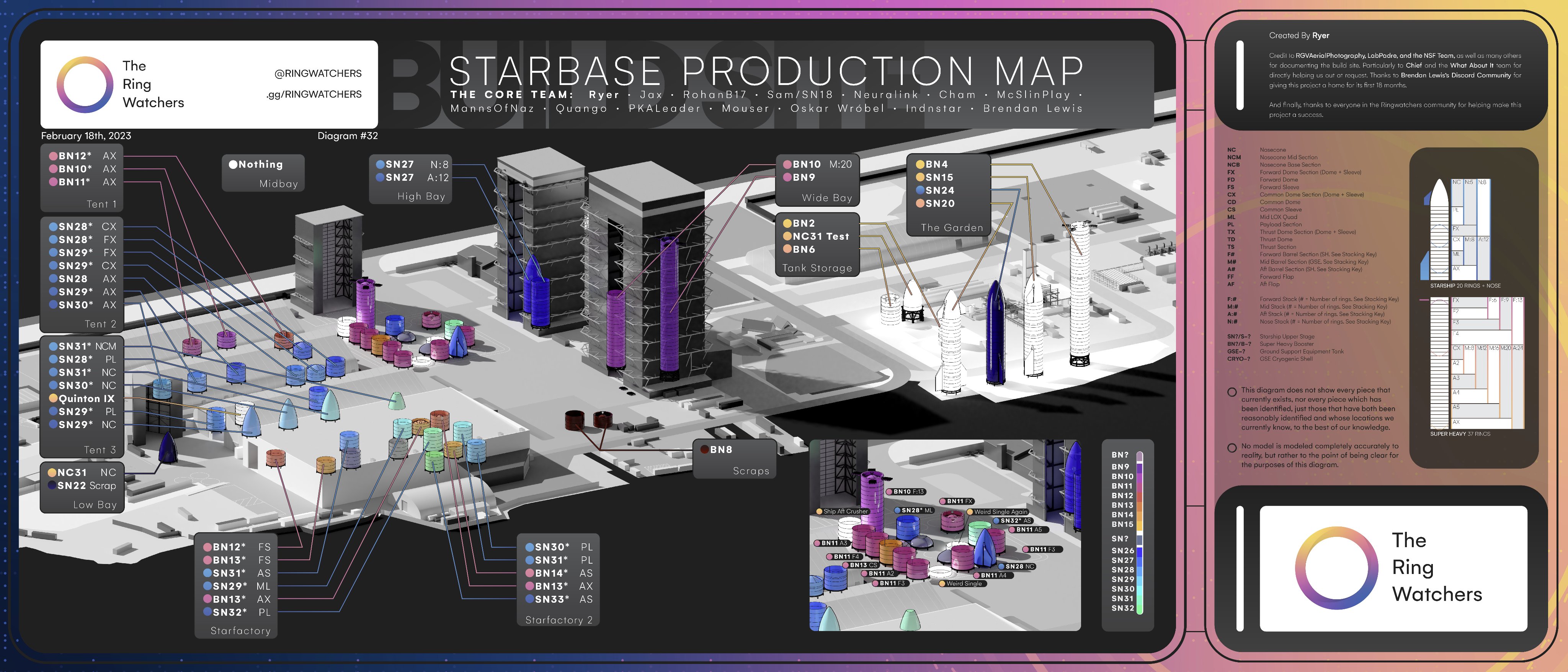Select the Tent 2 group label
Image resolution: width=1568 pixels, height=672 pixels.
pyautogui.click(x=100, y=324)
